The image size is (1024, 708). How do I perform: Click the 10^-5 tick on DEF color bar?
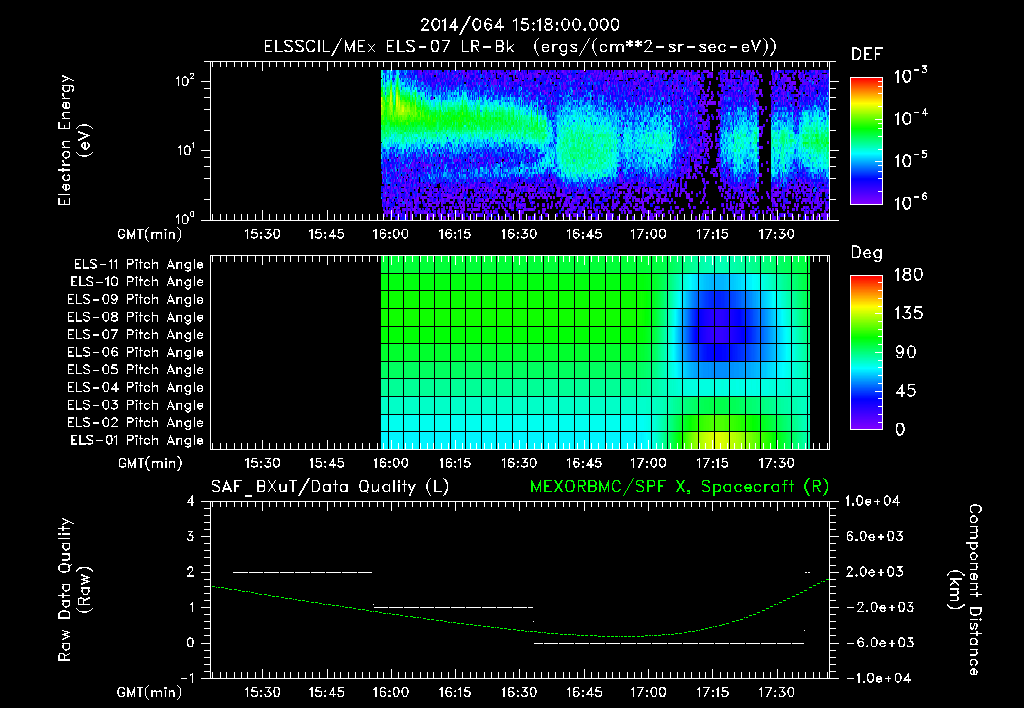coord(910,159)
